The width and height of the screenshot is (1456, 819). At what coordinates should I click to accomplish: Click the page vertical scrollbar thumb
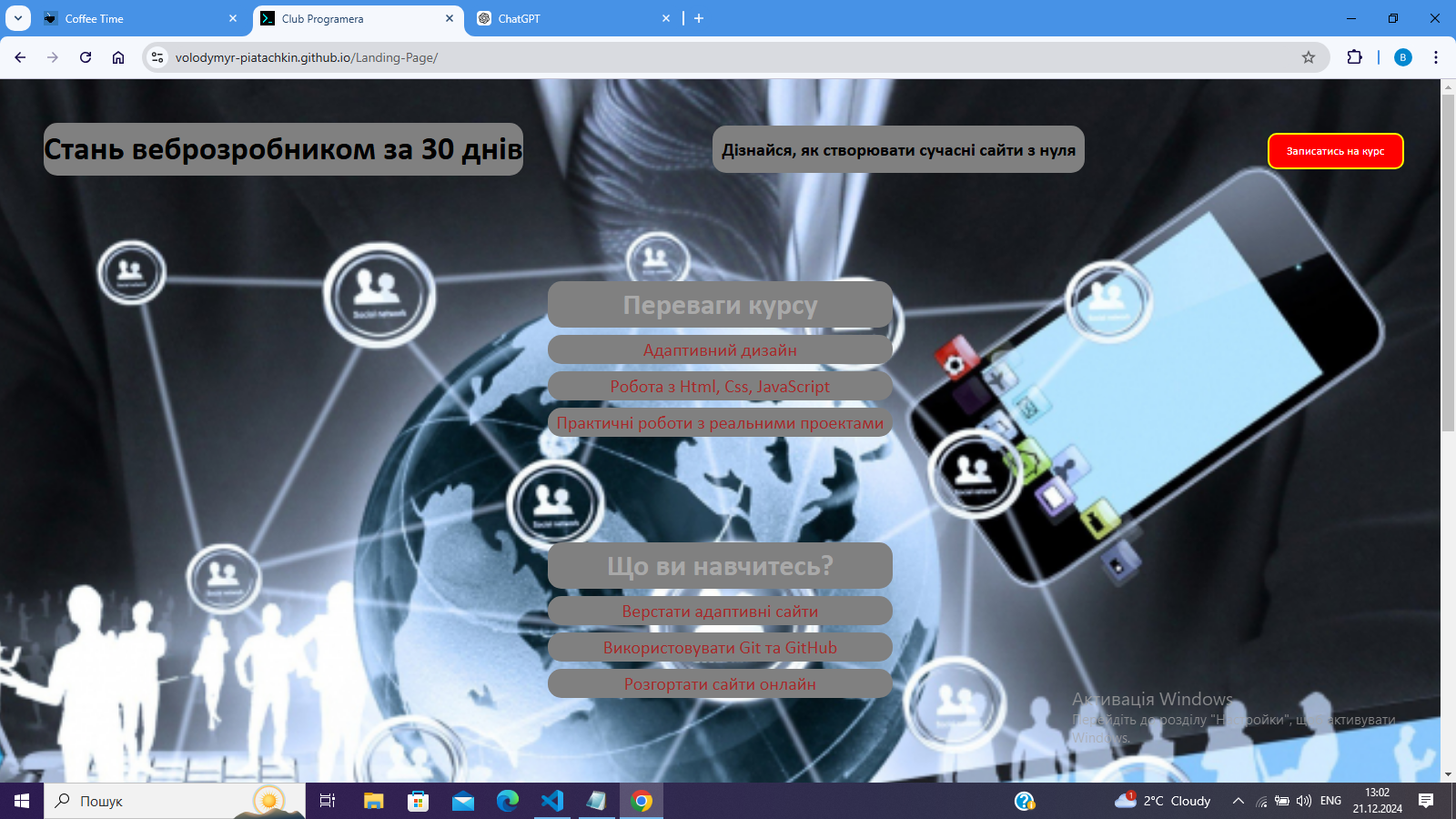click(x=1448, y=263)
